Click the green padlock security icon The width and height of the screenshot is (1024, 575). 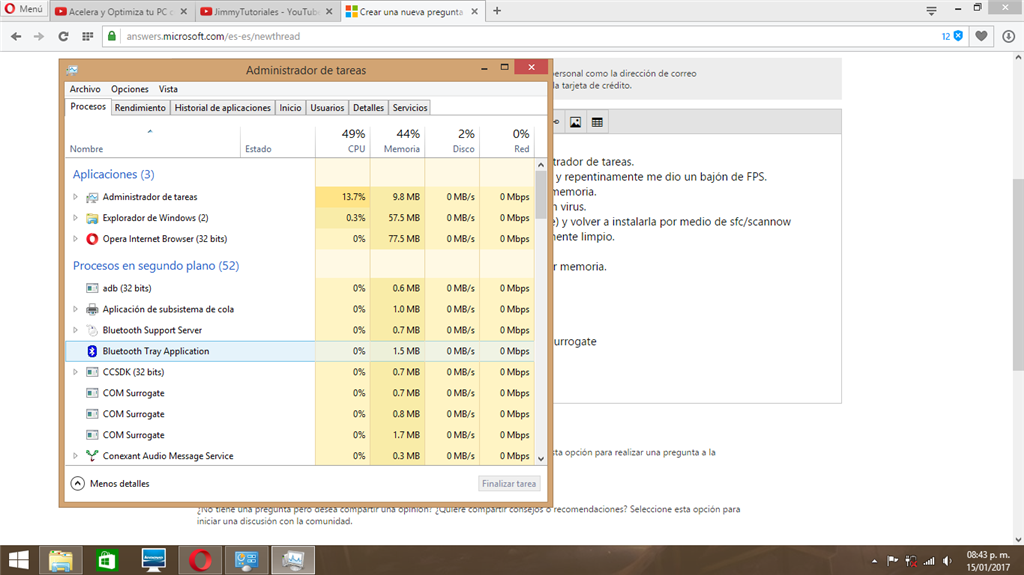112,36
